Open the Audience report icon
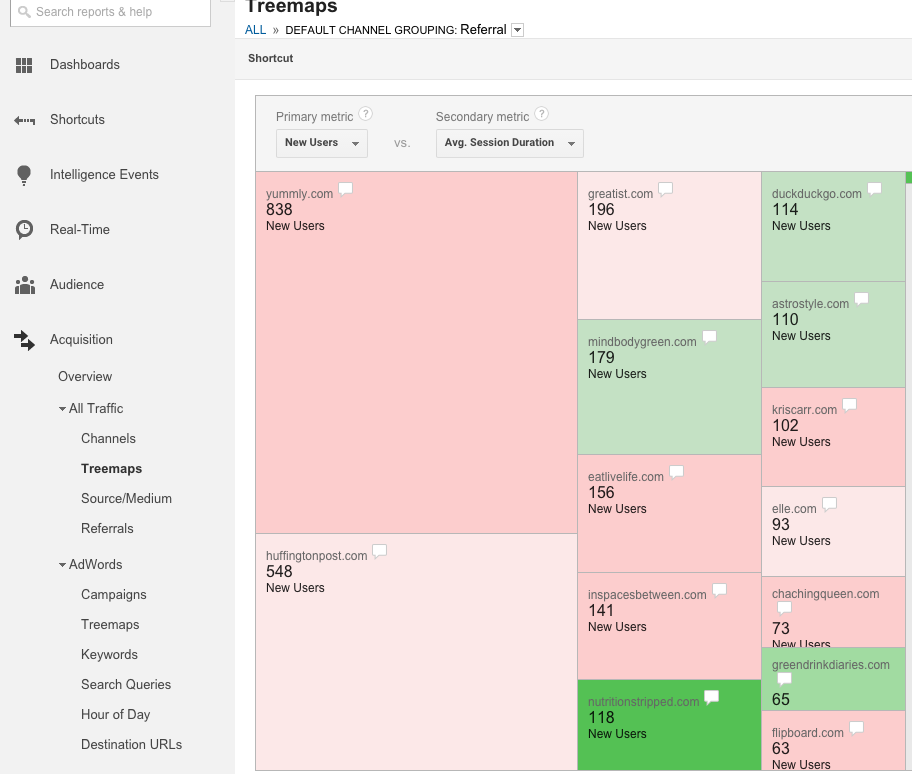 24,284
